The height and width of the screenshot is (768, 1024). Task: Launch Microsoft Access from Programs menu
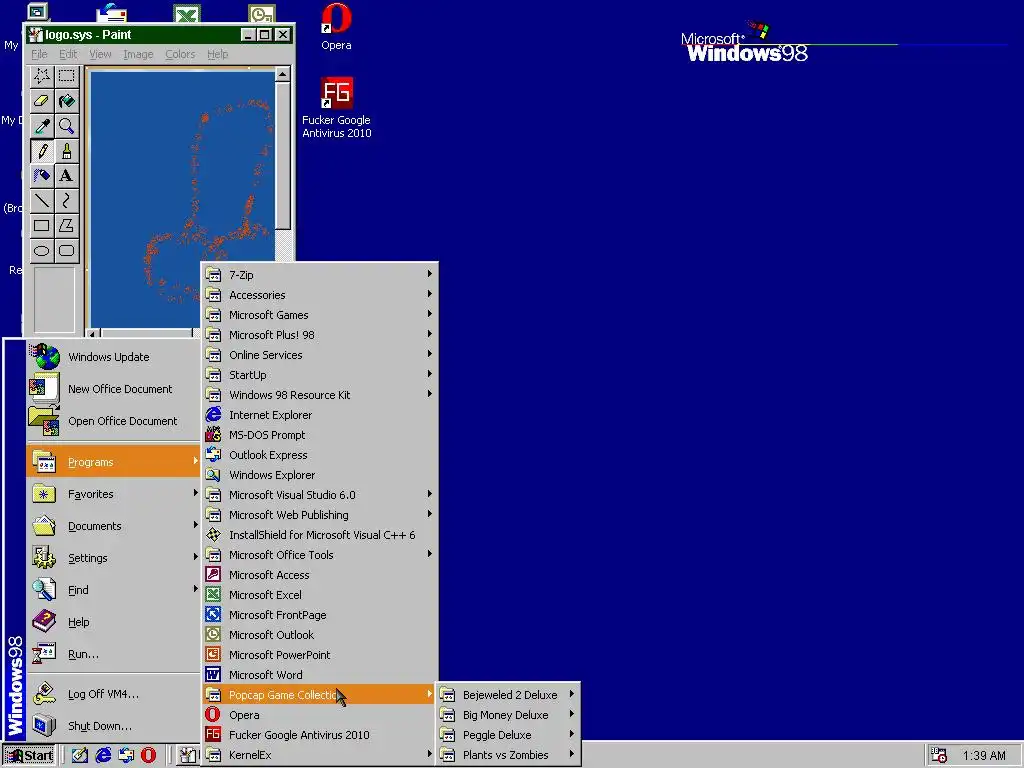point(319,575)
